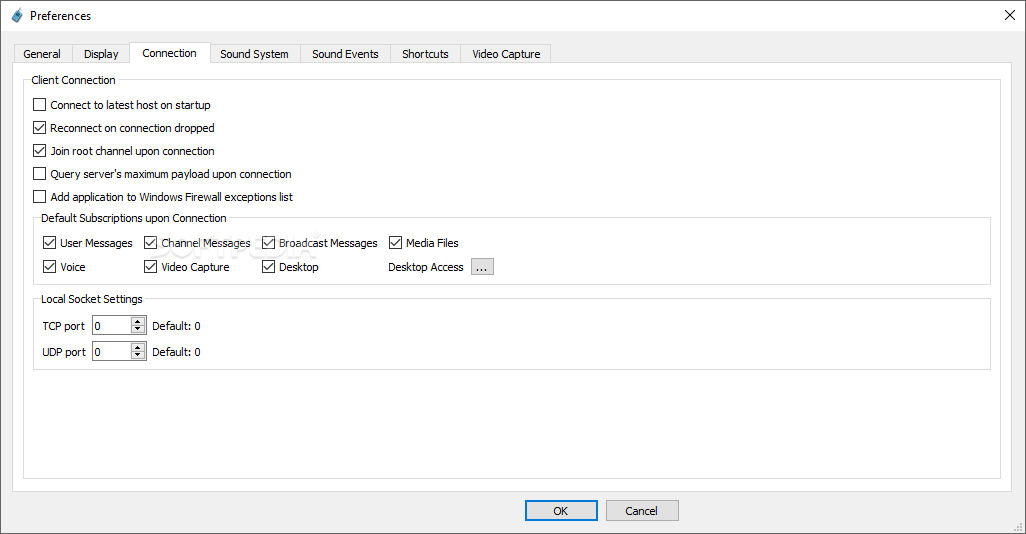Click the Preferences app icon in title bar

(x=17, y=15)
